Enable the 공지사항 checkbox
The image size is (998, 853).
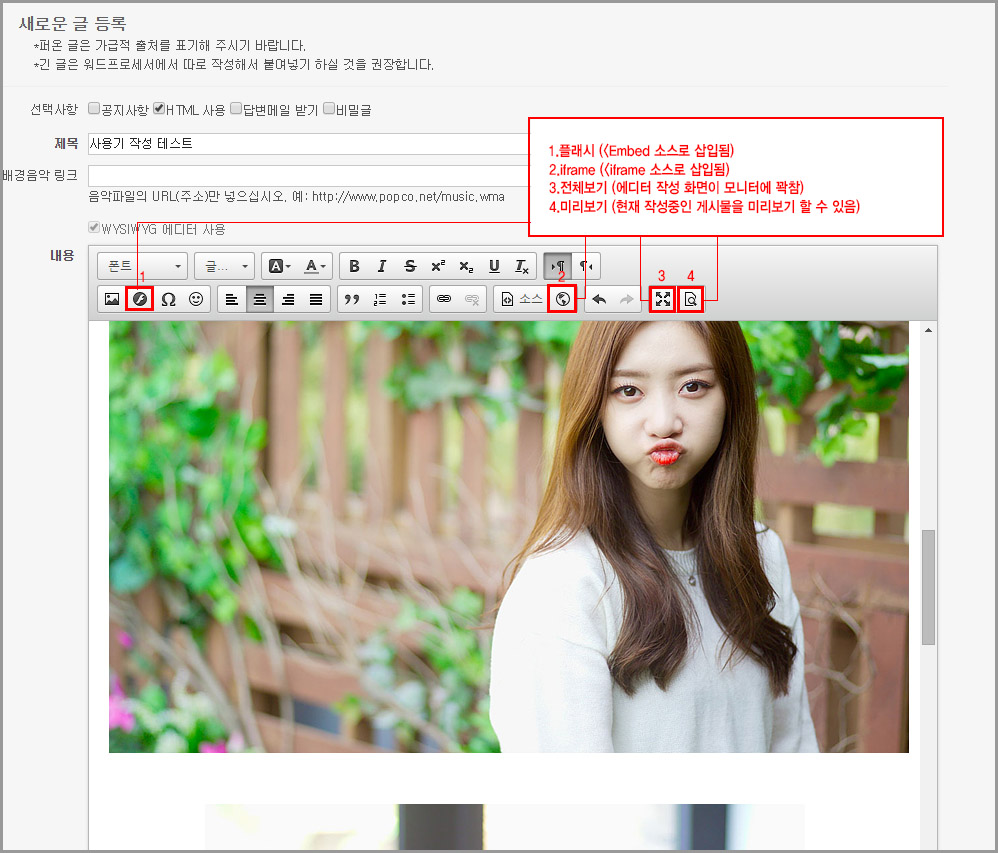pyautogui.click(x=94, y=109)
